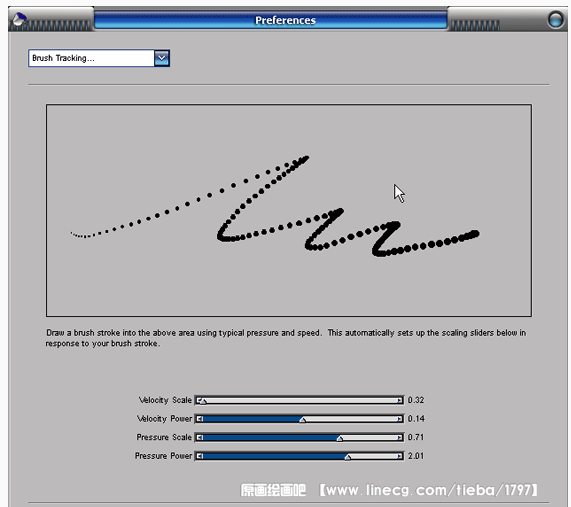This screenshot has height=507, width=571.
Task: Click the dropdown arrow beside Brush Tracking
Action: point(162,58)
